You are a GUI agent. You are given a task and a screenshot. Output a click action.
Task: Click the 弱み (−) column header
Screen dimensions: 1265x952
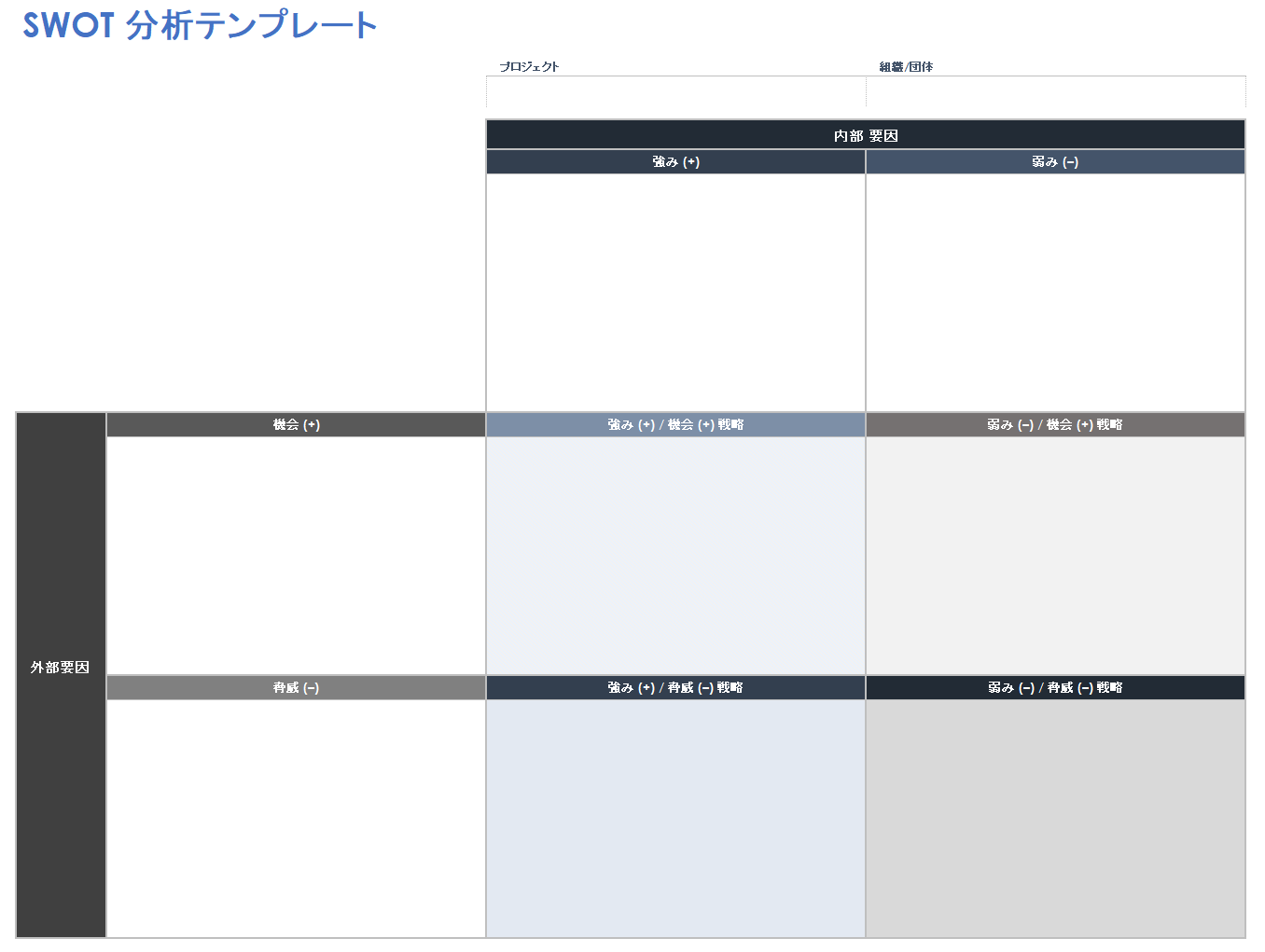[1055, 162]
